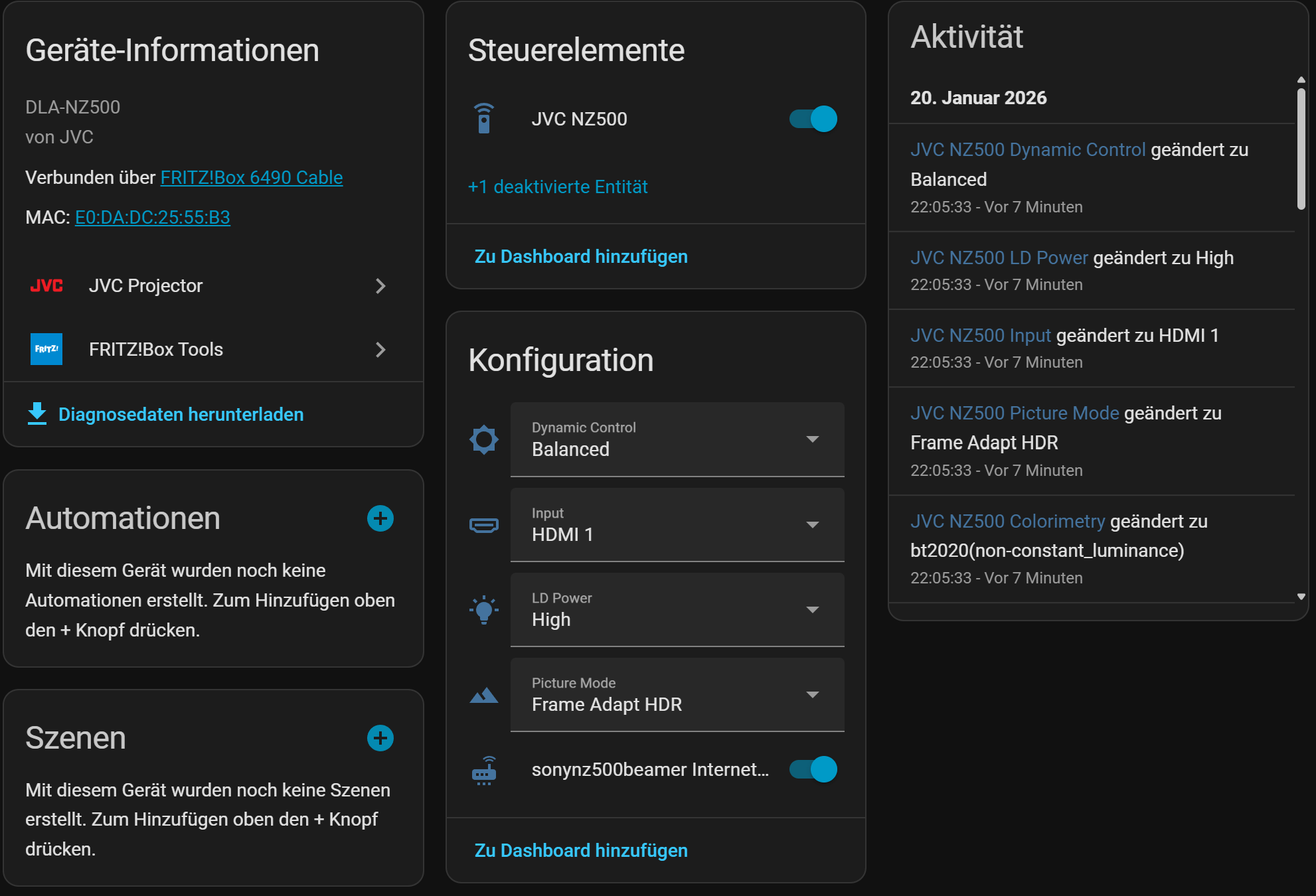Open the Input HDMI 1 dropdown
The height and width of the screenshot is (896, 1316).
point(677,525)
